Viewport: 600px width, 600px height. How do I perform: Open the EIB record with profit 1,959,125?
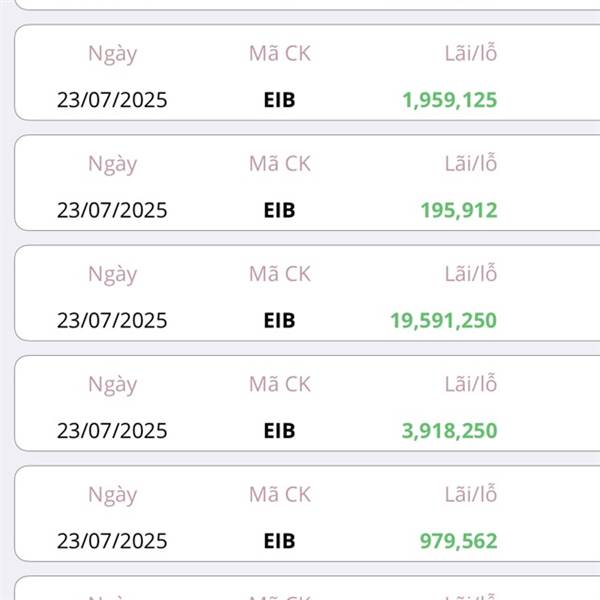pyautogui.click(x=307, y=73)
